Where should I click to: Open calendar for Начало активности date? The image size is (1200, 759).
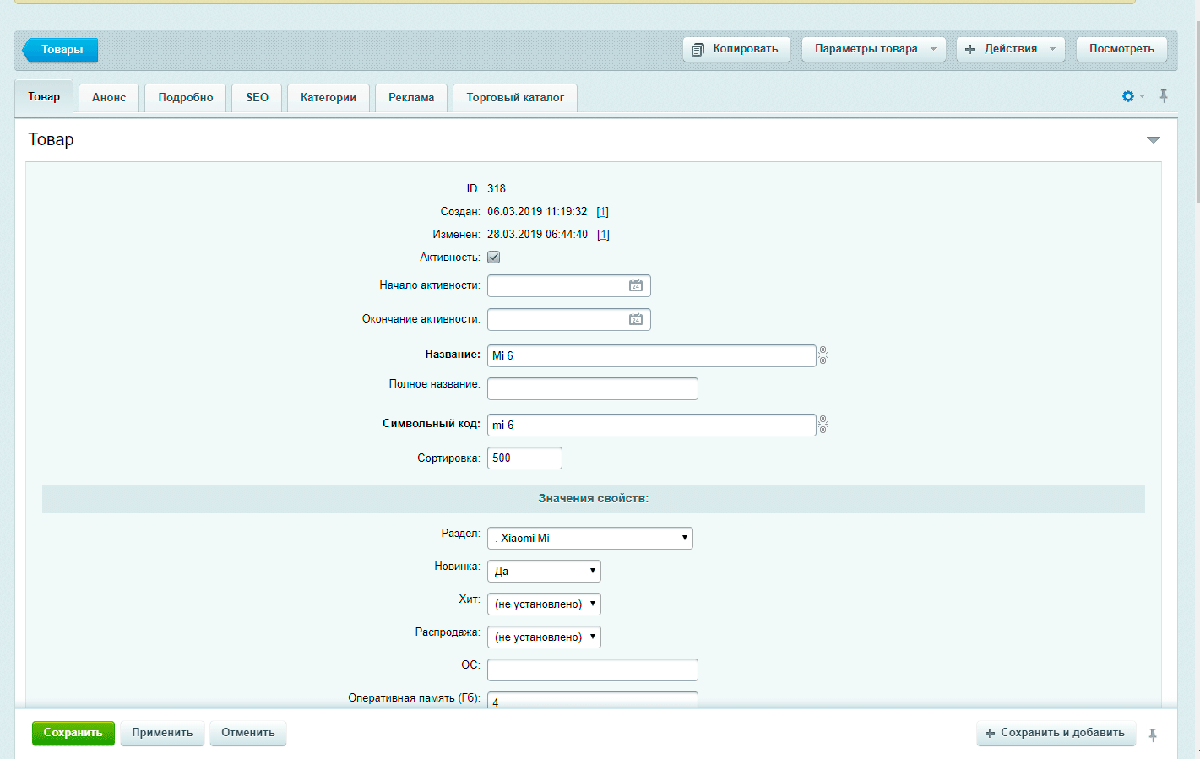click(635, 286)
